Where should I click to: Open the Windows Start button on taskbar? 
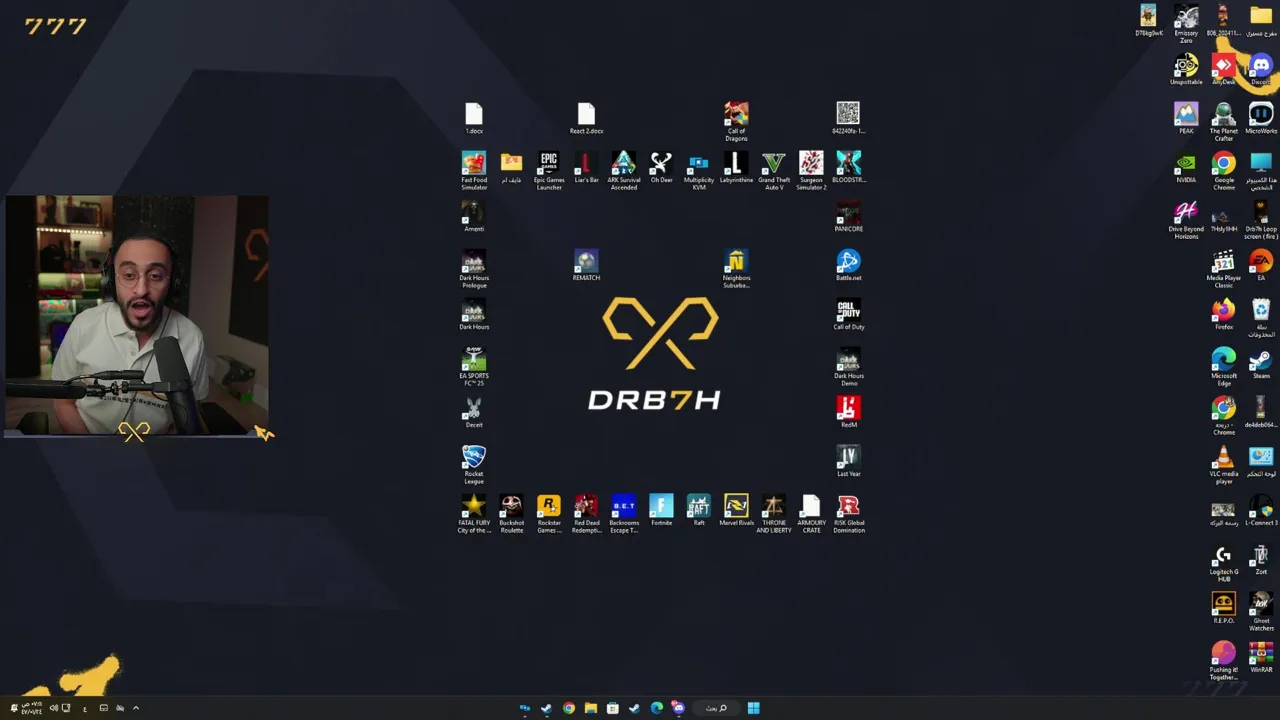point(753,708)
